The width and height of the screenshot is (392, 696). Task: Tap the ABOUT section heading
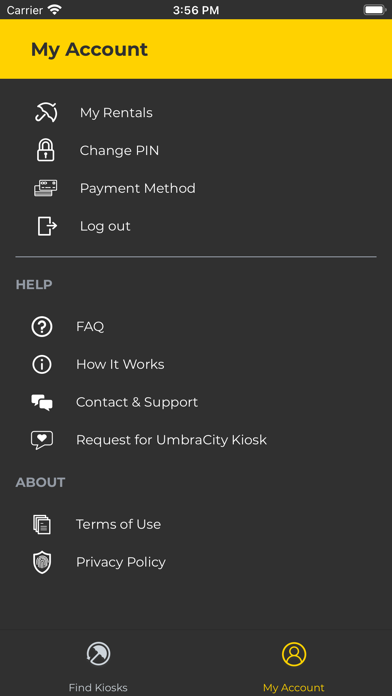(x=40, y=482)
